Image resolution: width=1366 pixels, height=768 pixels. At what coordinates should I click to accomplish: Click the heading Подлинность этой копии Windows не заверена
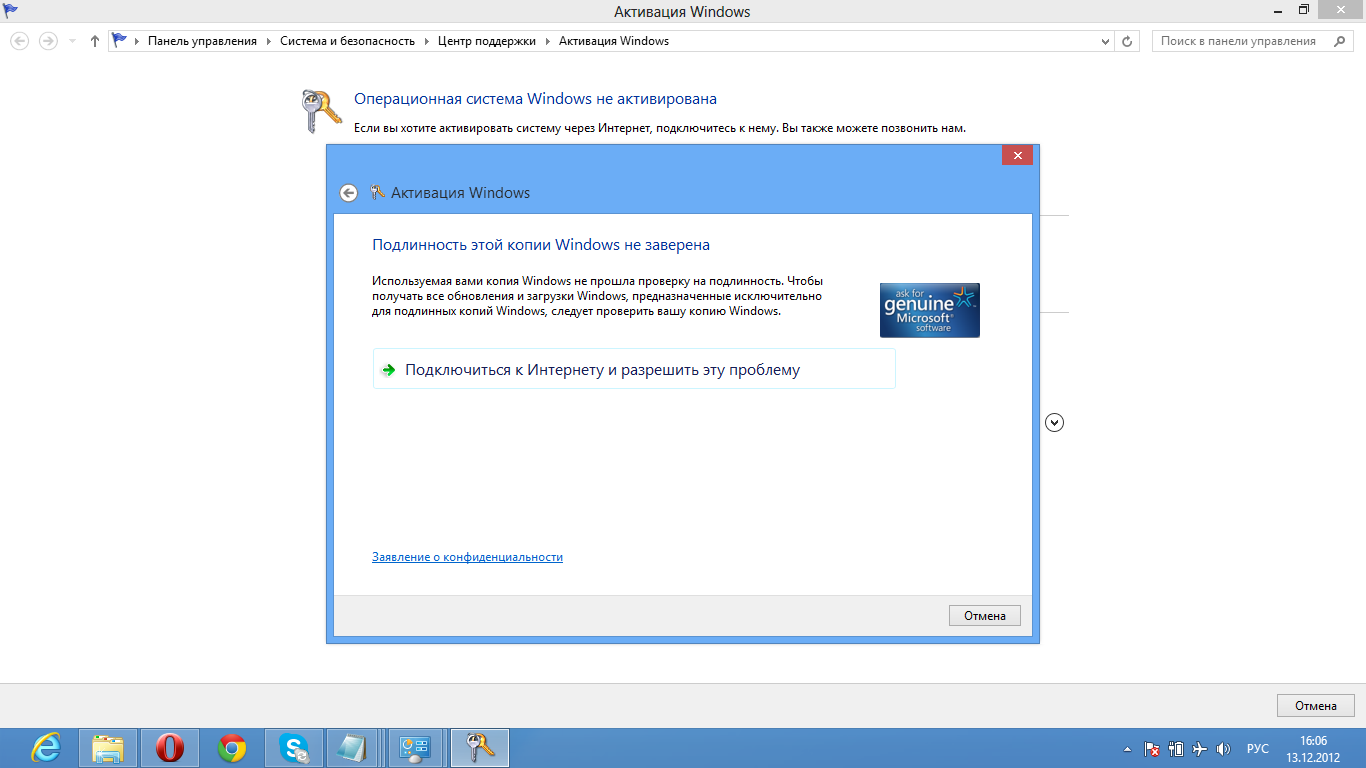(541, 244)
